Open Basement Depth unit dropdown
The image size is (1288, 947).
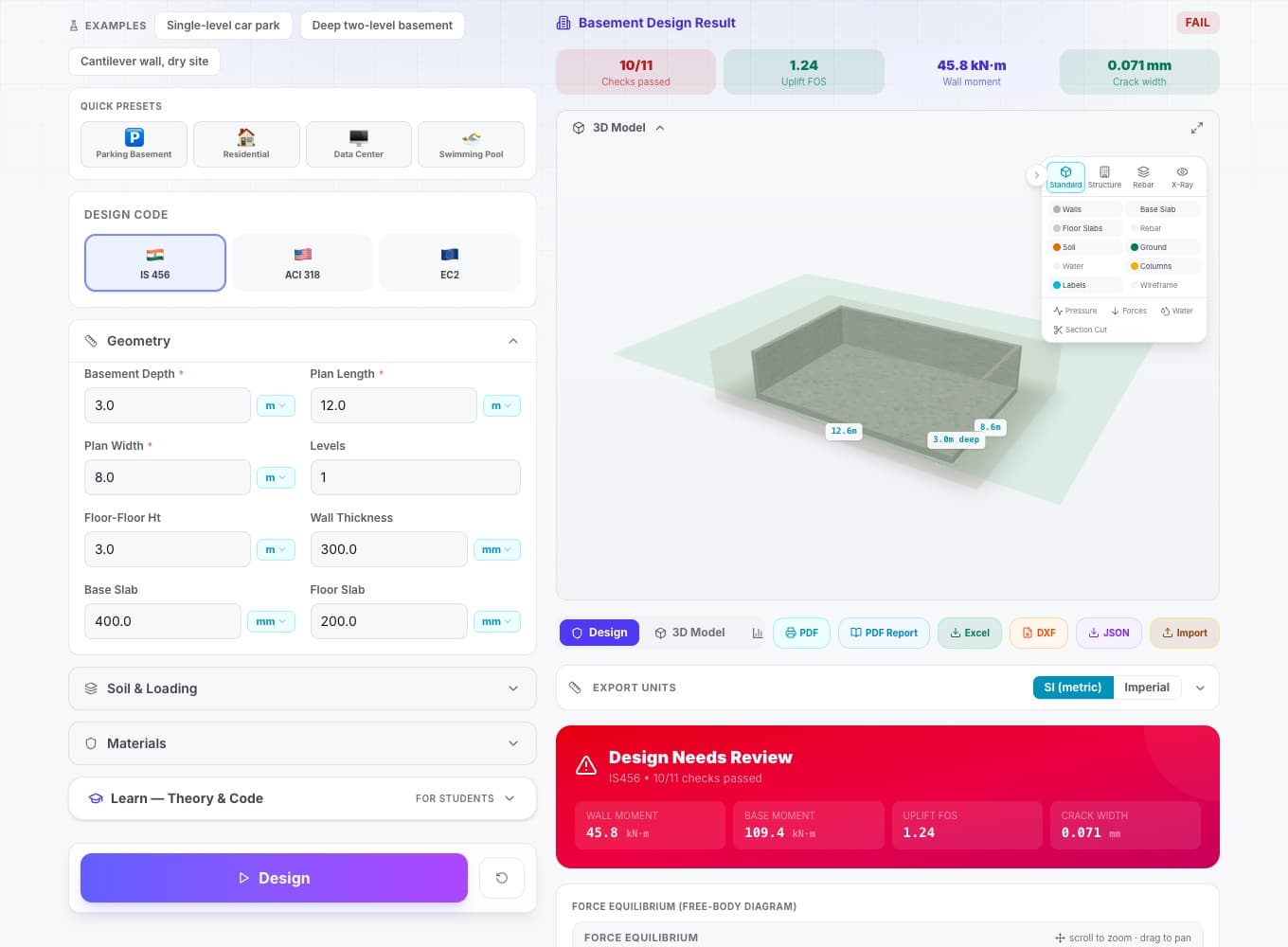tap(276, 405)
